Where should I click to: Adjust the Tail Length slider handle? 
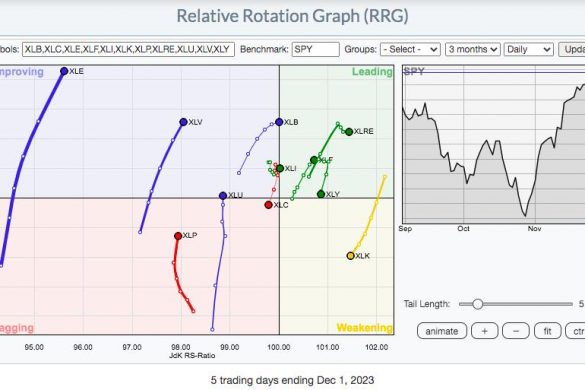point(477,304)
